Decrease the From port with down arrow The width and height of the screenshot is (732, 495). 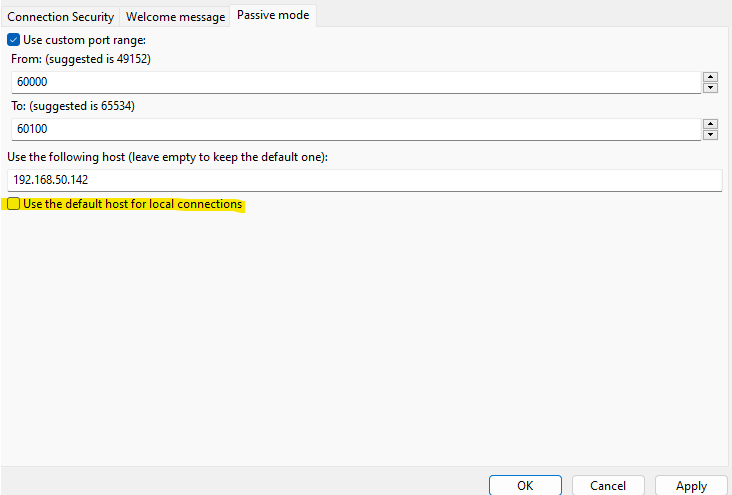tap(710, 88)
